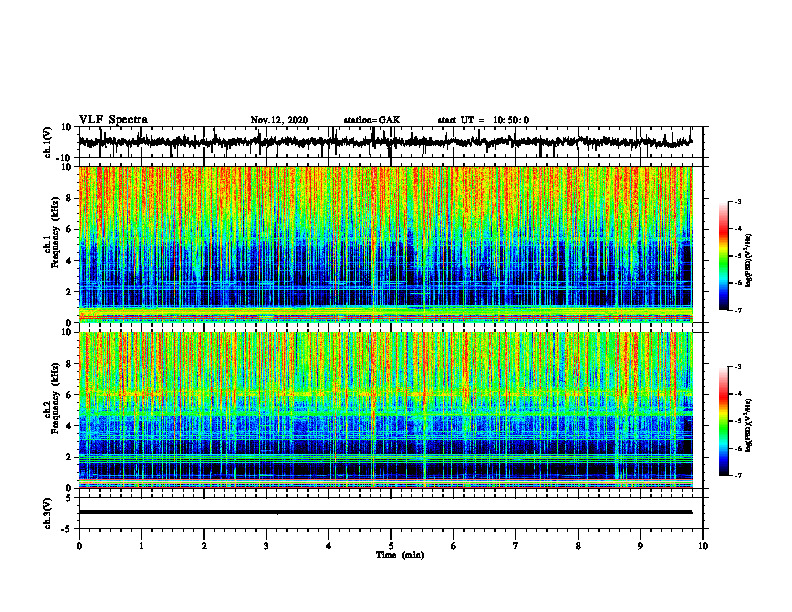Click the "4" kHz tick on ch.2 spectrogram
This screenshot has width=792, height=612.
(69, 426)
